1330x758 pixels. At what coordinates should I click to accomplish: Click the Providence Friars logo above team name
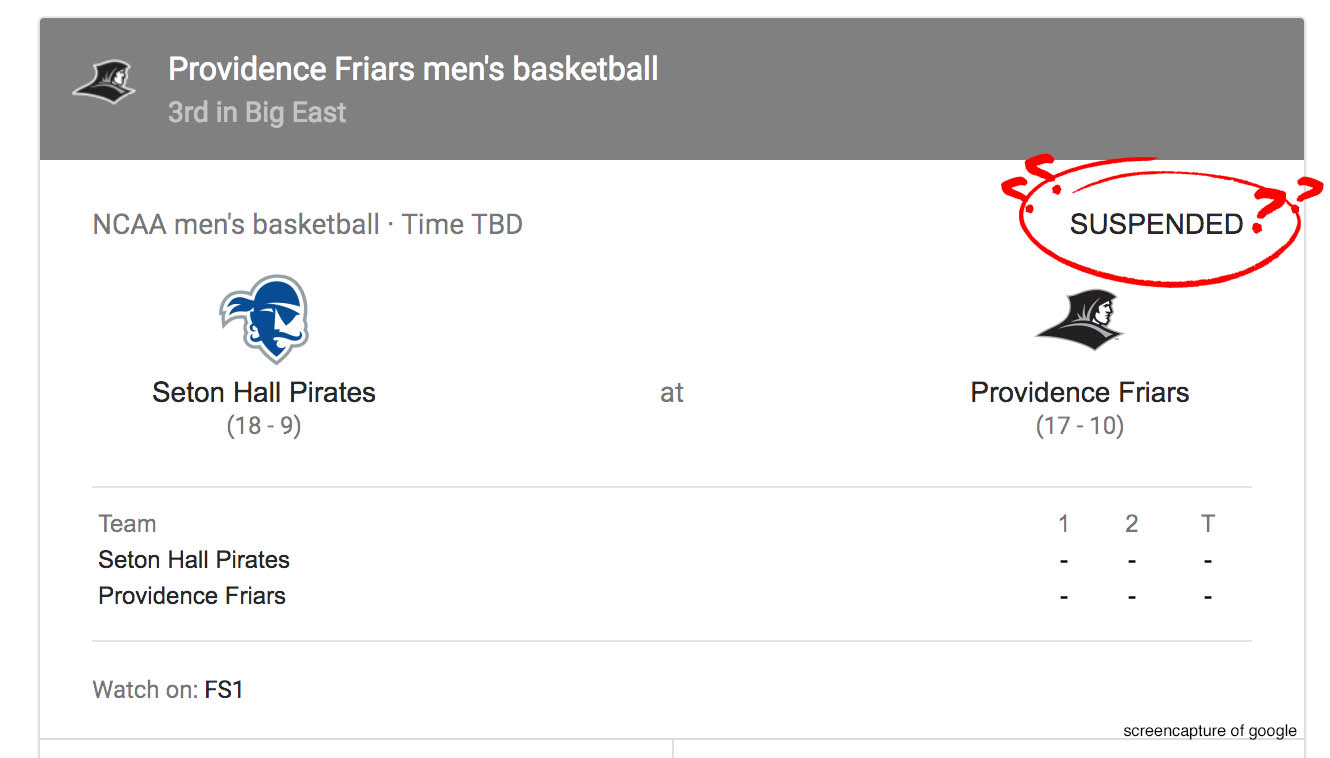coord(1079,320)
